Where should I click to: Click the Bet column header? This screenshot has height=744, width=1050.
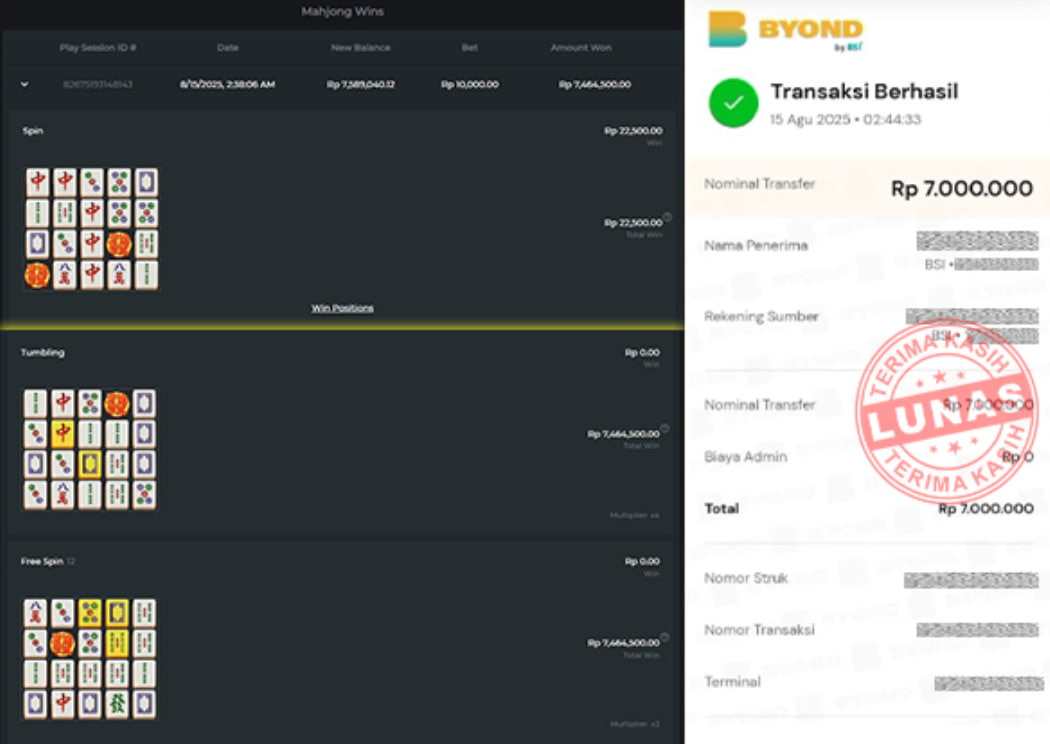pyautogui.click(x=469, y=48)
